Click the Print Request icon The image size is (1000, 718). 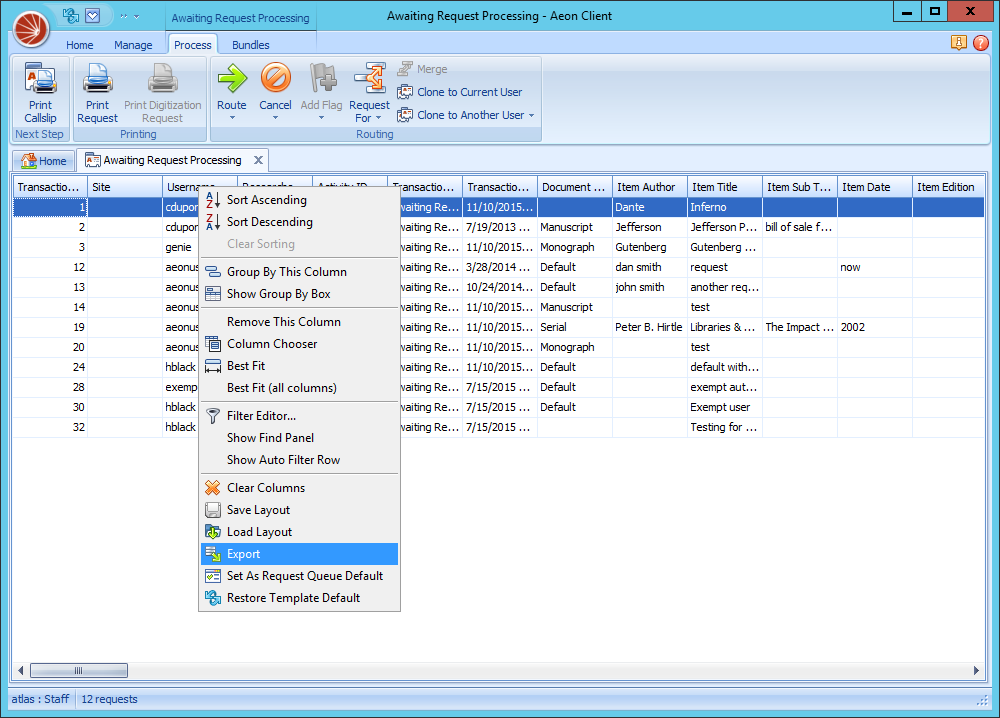click(97, 79)
